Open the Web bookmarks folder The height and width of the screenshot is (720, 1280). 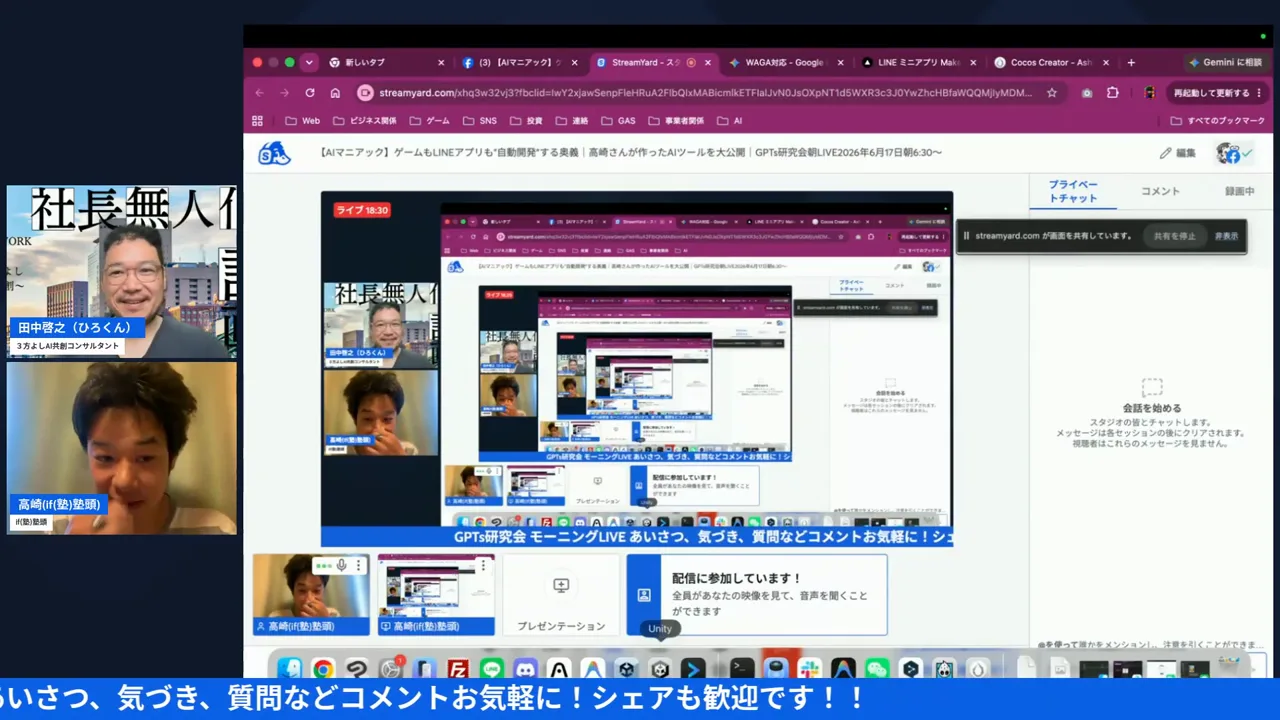[303, 120]
